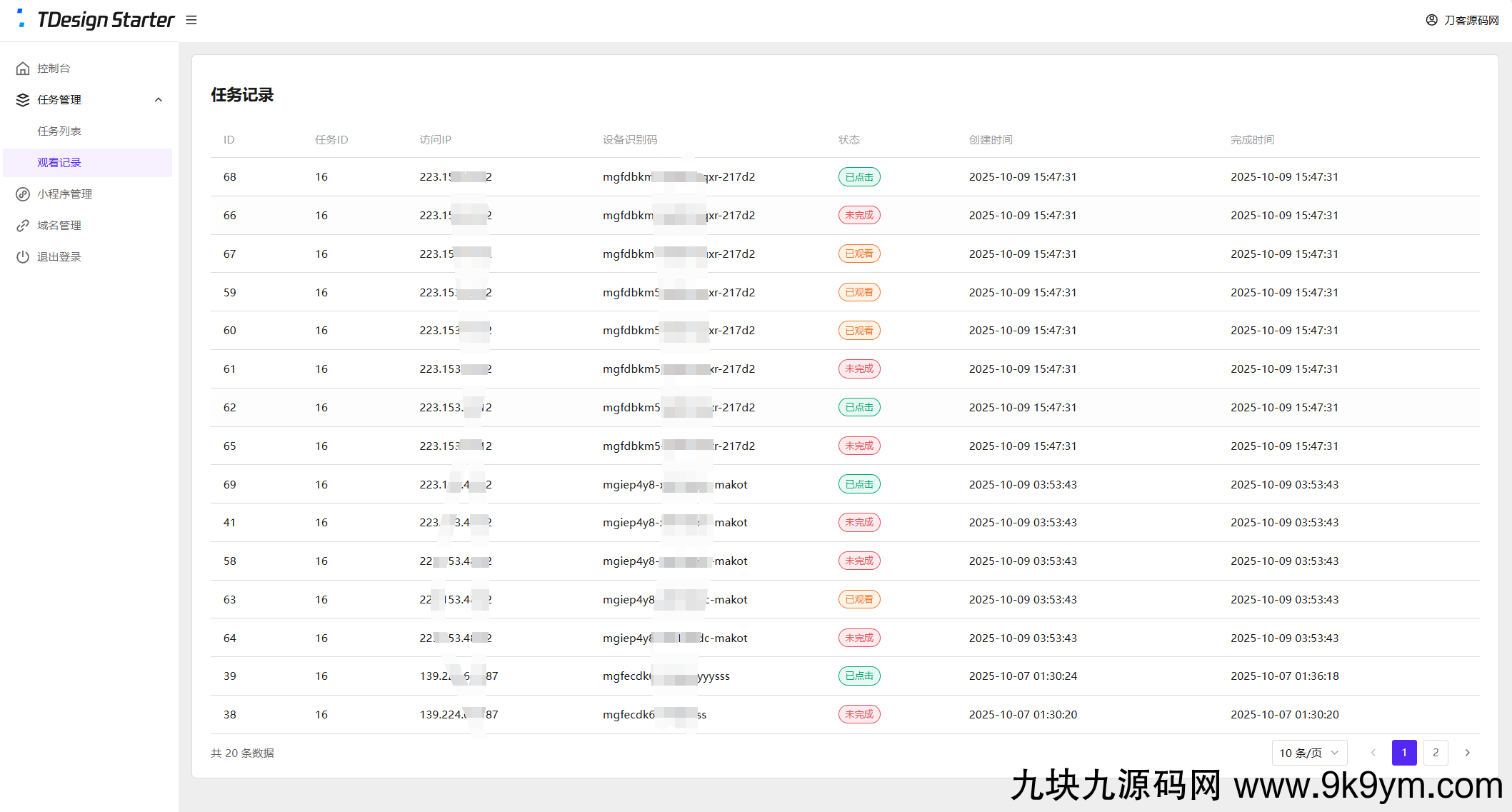Click the 退出登录 power icon
1512x812 pixels.
(23, 257)
